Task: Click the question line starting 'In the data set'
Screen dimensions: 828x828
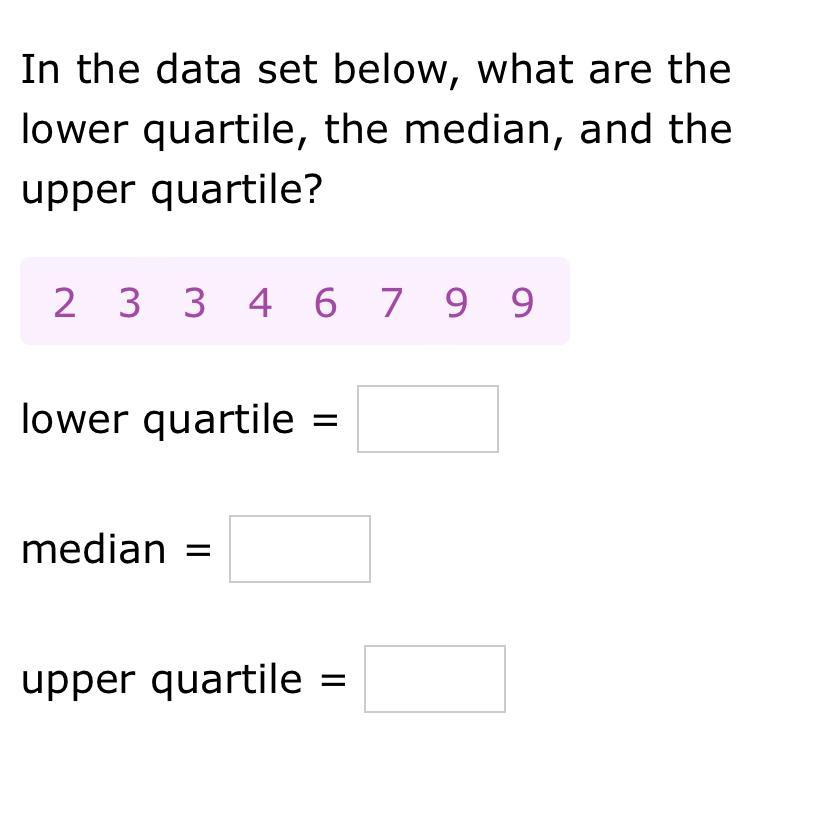Action: [x=376, y=70]
